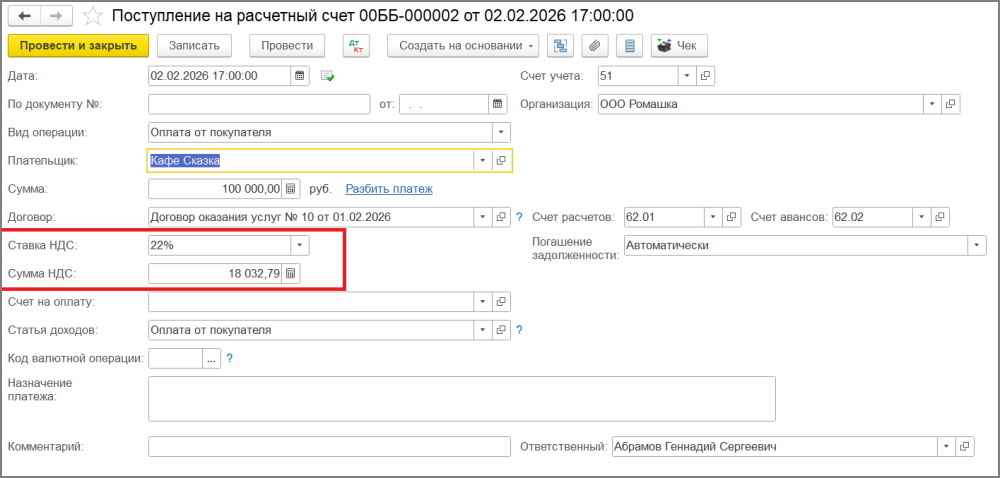Open the Счет учета 51 record
1000x478 pixels.
tap(705, 76)
